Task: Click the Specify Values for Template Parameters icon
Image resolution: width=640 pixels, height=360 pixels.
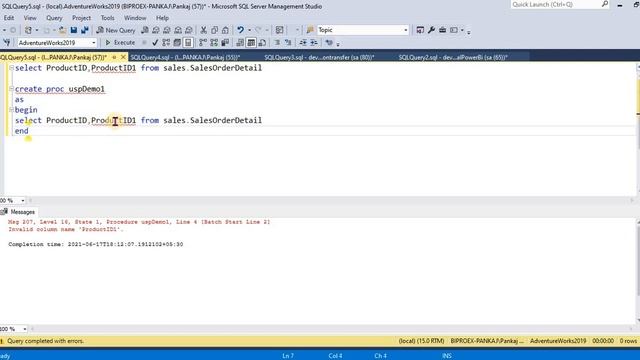Action: pyautogui.click(x=329, y=42)
